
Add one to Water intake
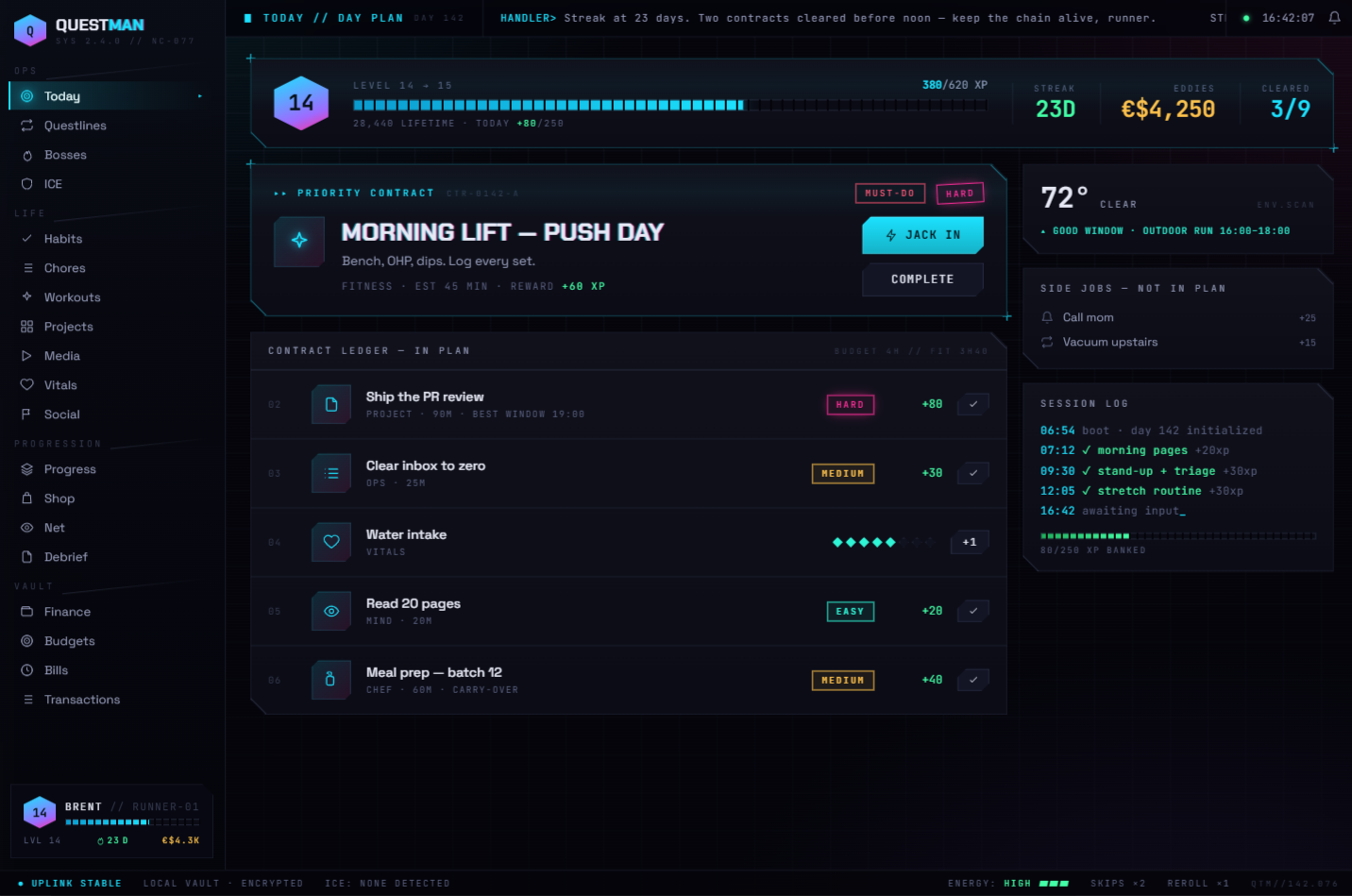click(970, 542)
